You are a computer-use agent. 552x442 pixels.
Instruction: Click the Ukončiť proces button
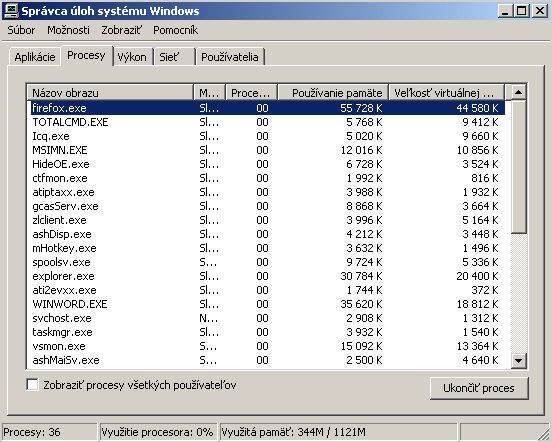(x=479, y=388)
